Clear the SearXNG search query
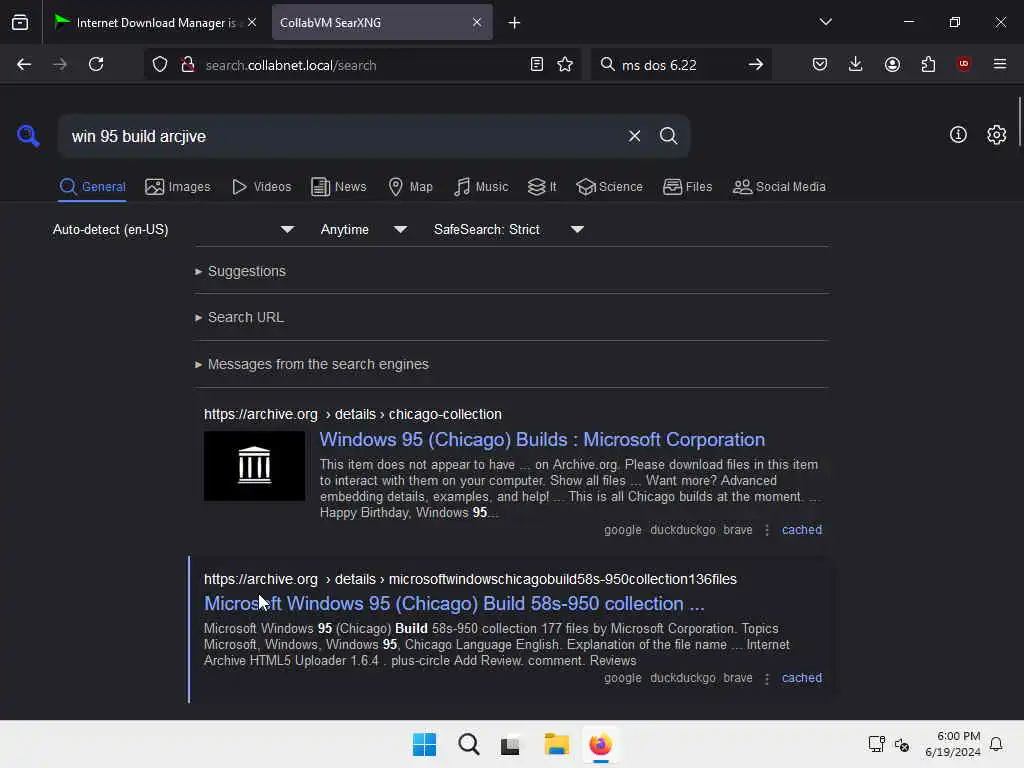1024x768 pixels. tap(634, 136)
